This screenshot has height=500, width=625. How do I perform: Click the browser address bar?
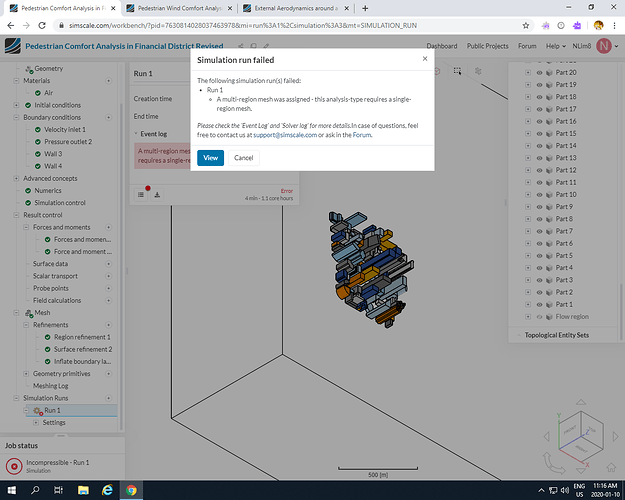pos(289,26)
